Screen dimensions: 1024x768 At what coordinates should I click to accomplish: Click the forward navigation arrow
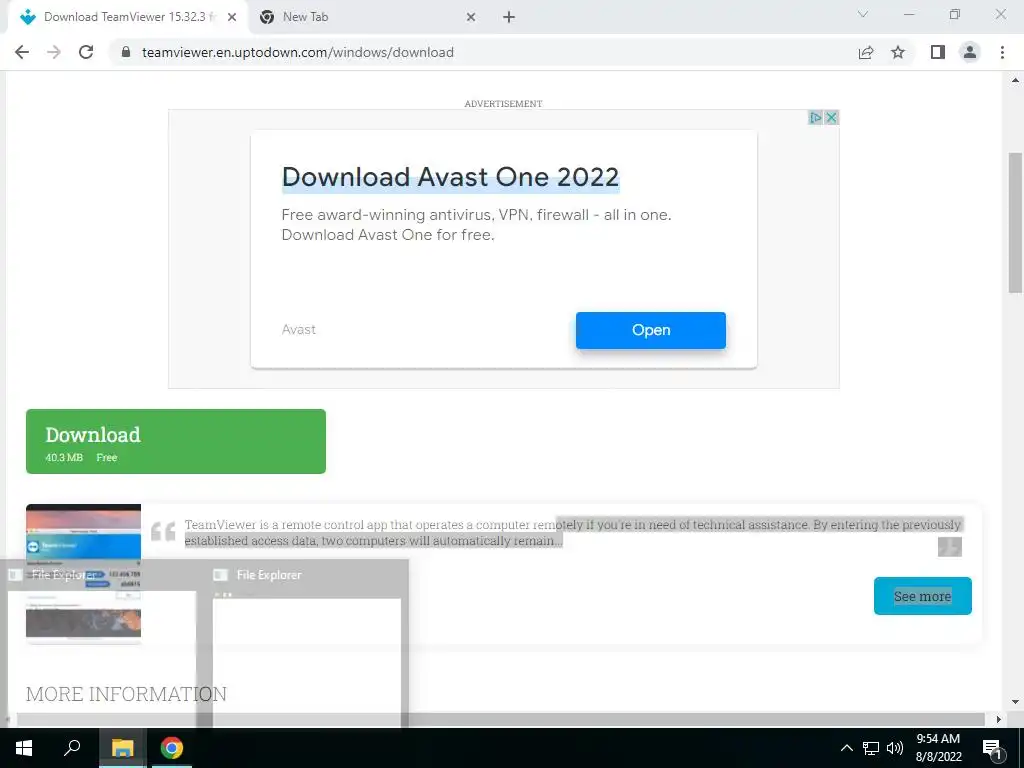[x=54, y=52]
